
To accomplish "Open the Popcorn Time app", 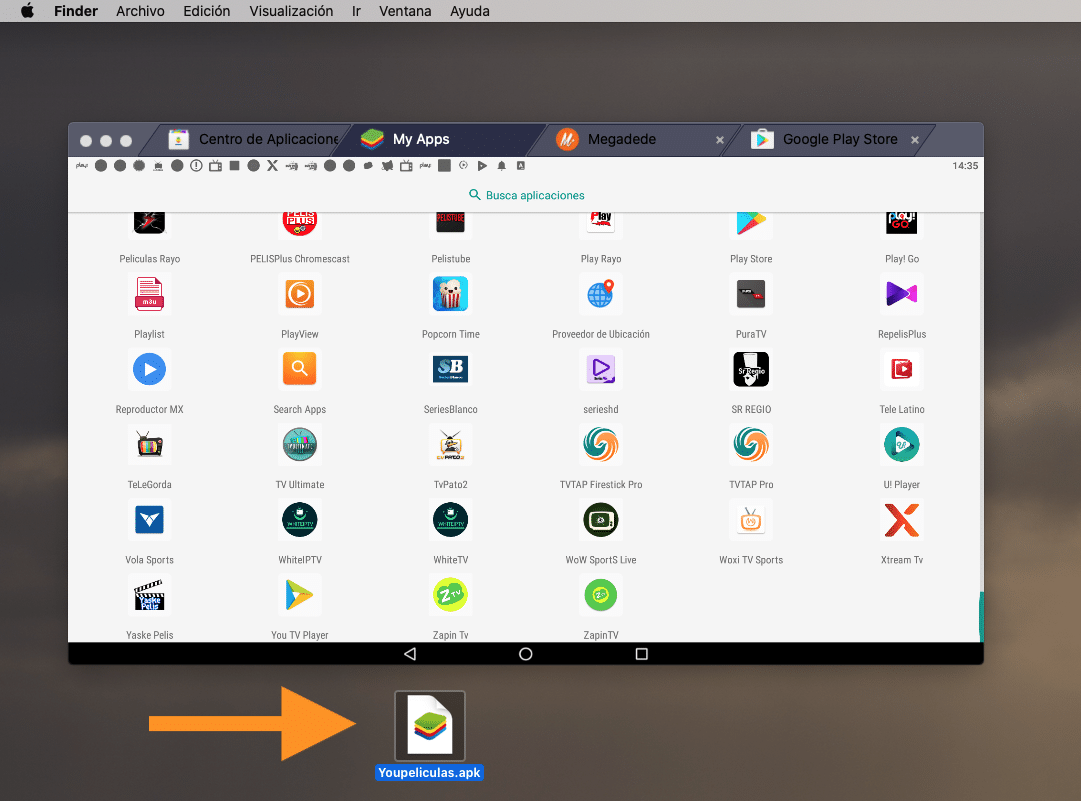I will pos(450,295).
